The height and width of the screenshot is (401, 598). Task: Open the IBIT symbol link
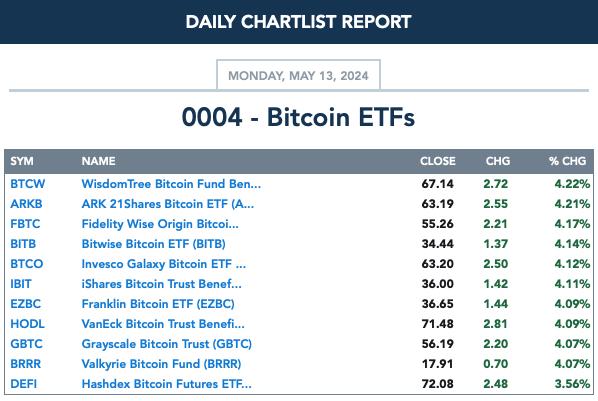coord(21,284)
